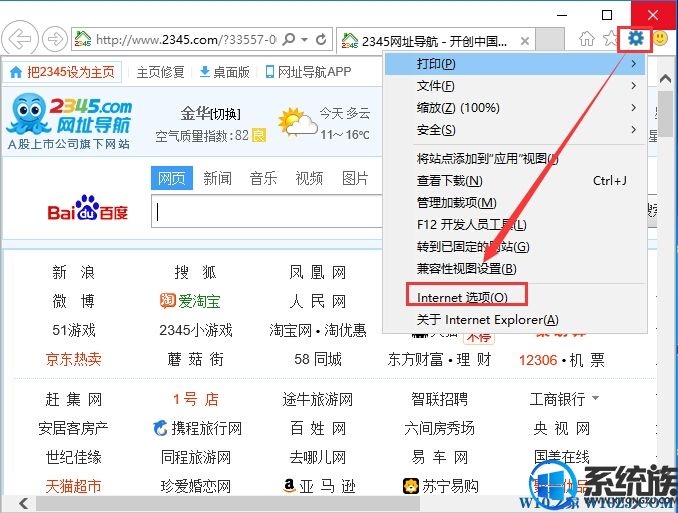678x513 pixels.
Task: Click the smiley feedback icon
Action: 660,39
